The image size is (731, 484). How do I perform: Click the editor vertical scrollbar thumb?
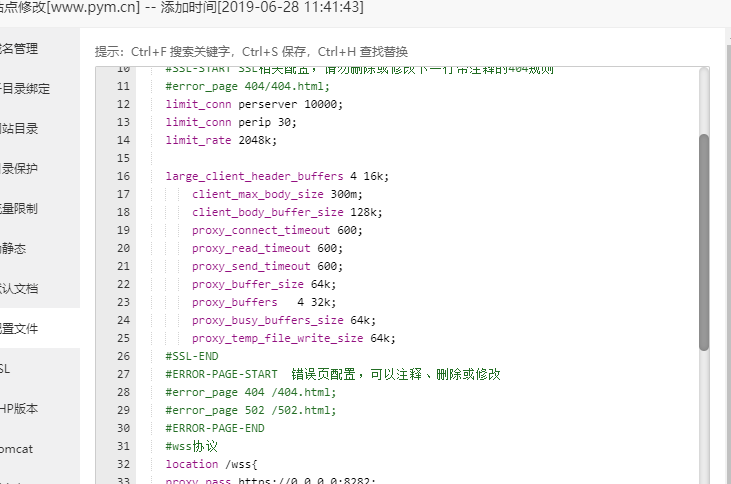(704, 242)
